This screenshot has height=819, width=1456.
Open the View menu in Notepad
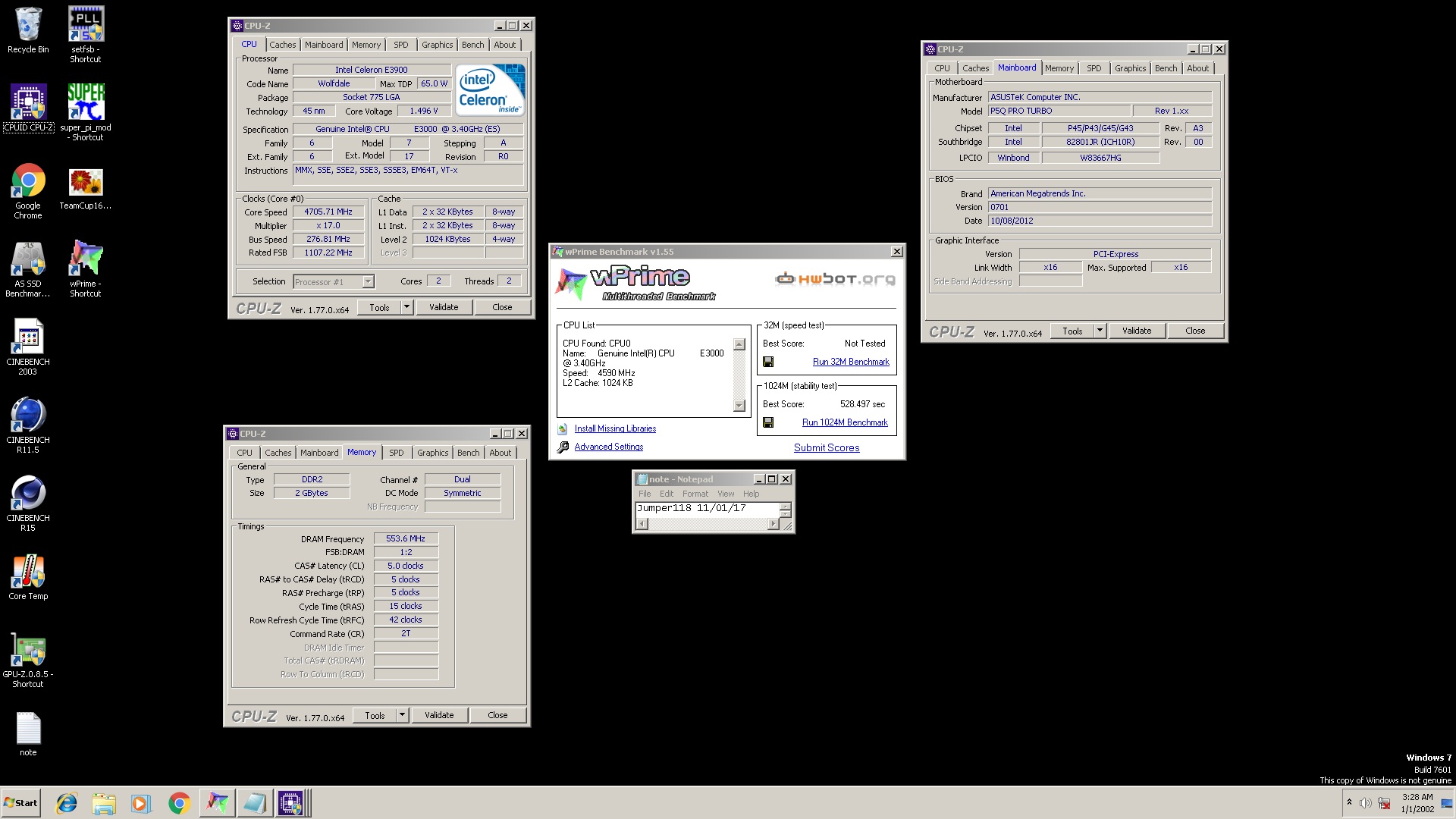point(726,494)
